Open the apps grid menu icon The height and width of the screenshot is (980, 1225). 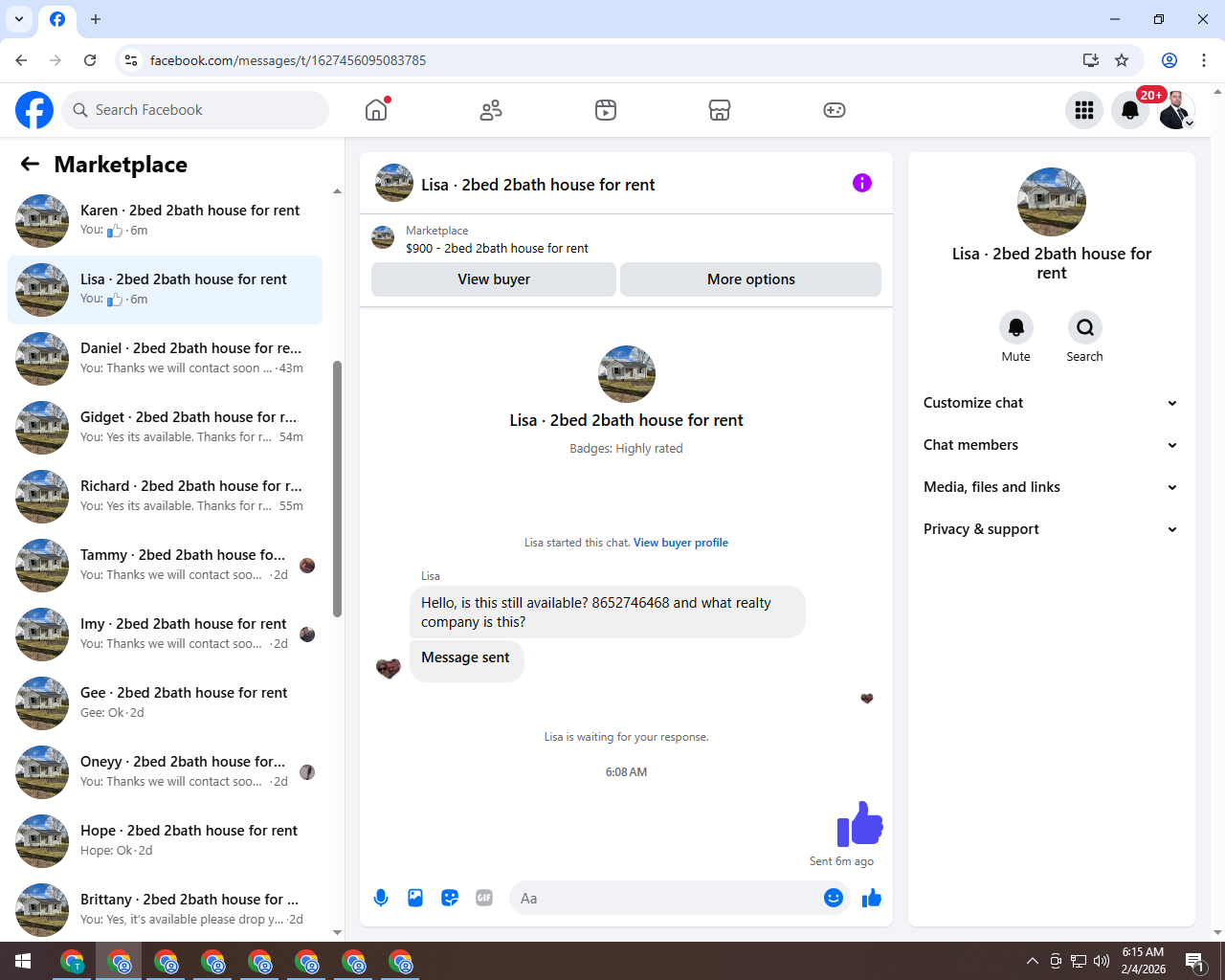pyautogui.click(x=1084, y=110)
